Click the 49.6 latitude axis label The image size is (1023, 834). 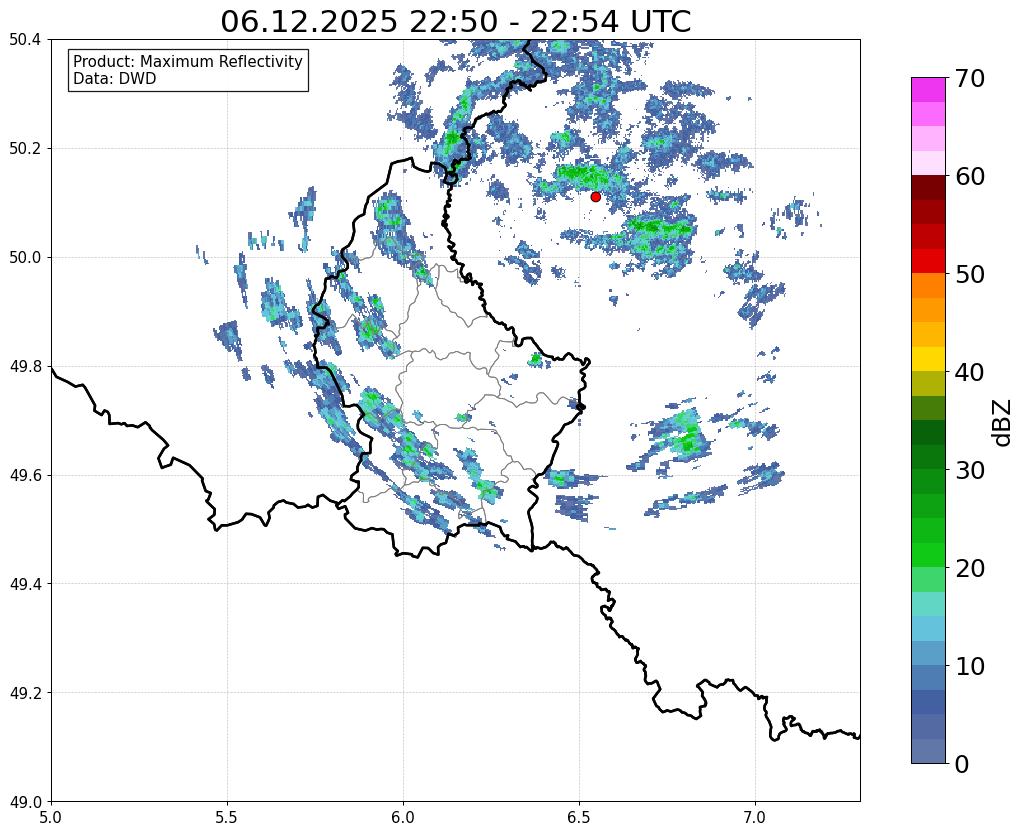pyautogui.click(x=25, y=476)
